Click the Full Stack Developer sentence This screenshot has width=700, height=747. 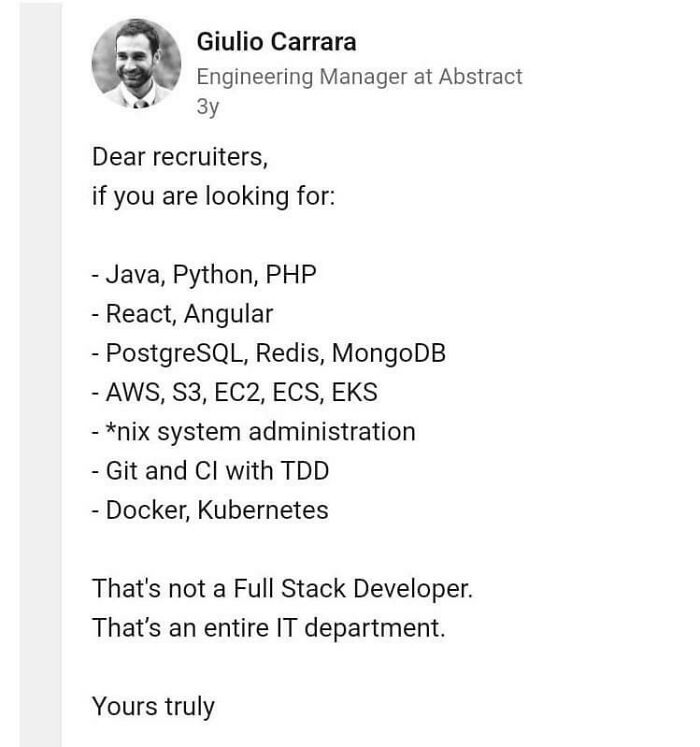point(282,589)
